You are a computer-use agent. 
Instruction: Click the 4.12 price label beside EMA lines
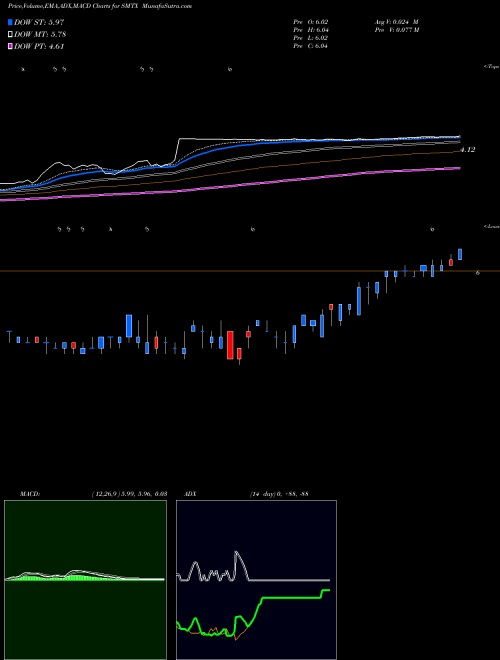tap(468, 150)
